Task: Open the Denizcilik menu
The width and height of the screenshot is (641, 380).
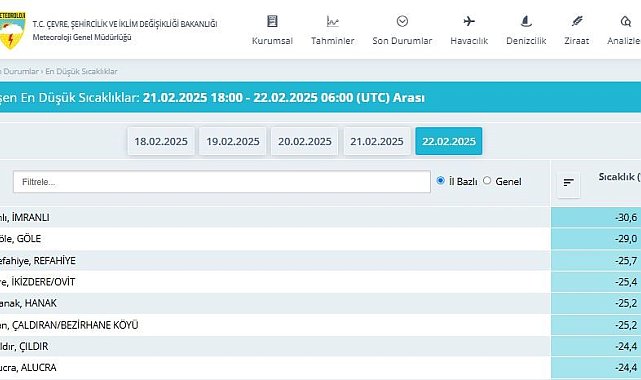Action: click(526, 41)
